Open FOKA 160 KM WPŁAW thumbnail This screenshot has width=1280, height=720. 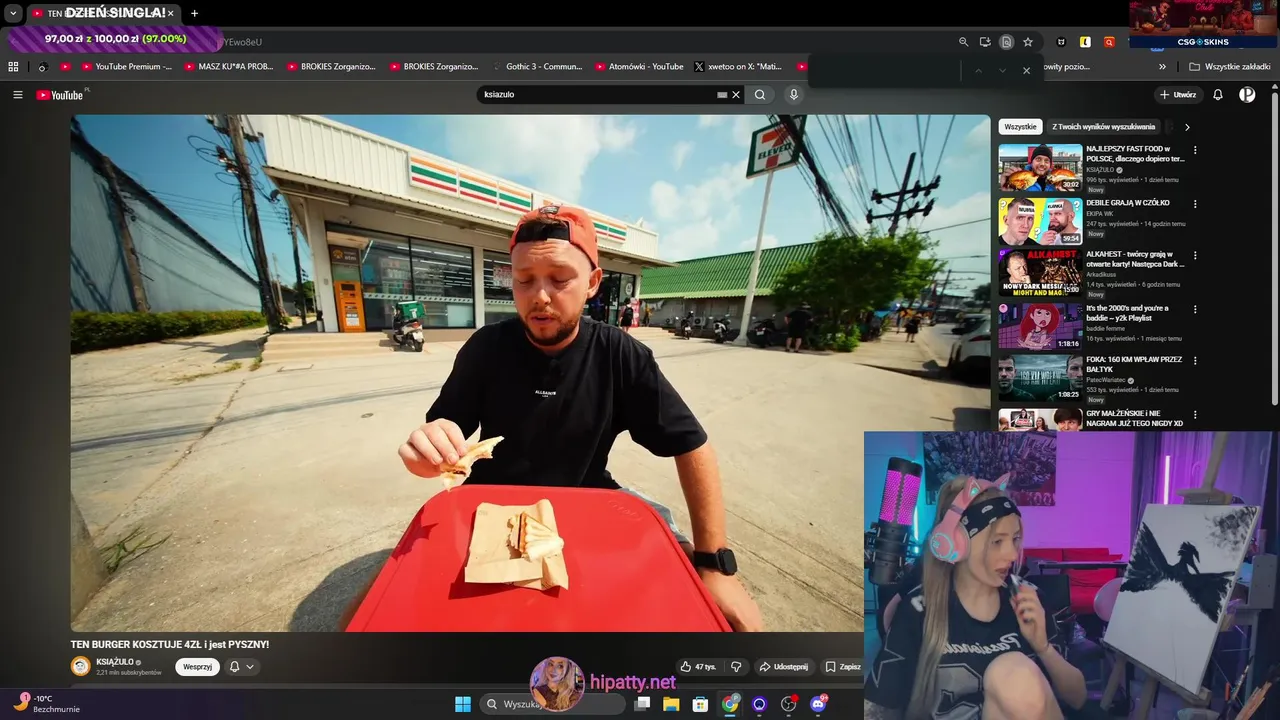(1040, 378)
